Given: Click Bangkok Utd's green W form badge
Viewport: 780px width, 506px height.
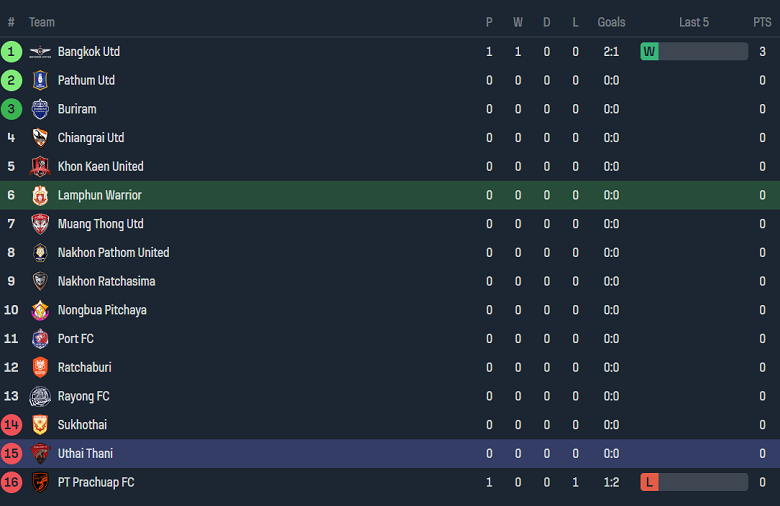Looking at the screenshot, I should coord(650,51).
